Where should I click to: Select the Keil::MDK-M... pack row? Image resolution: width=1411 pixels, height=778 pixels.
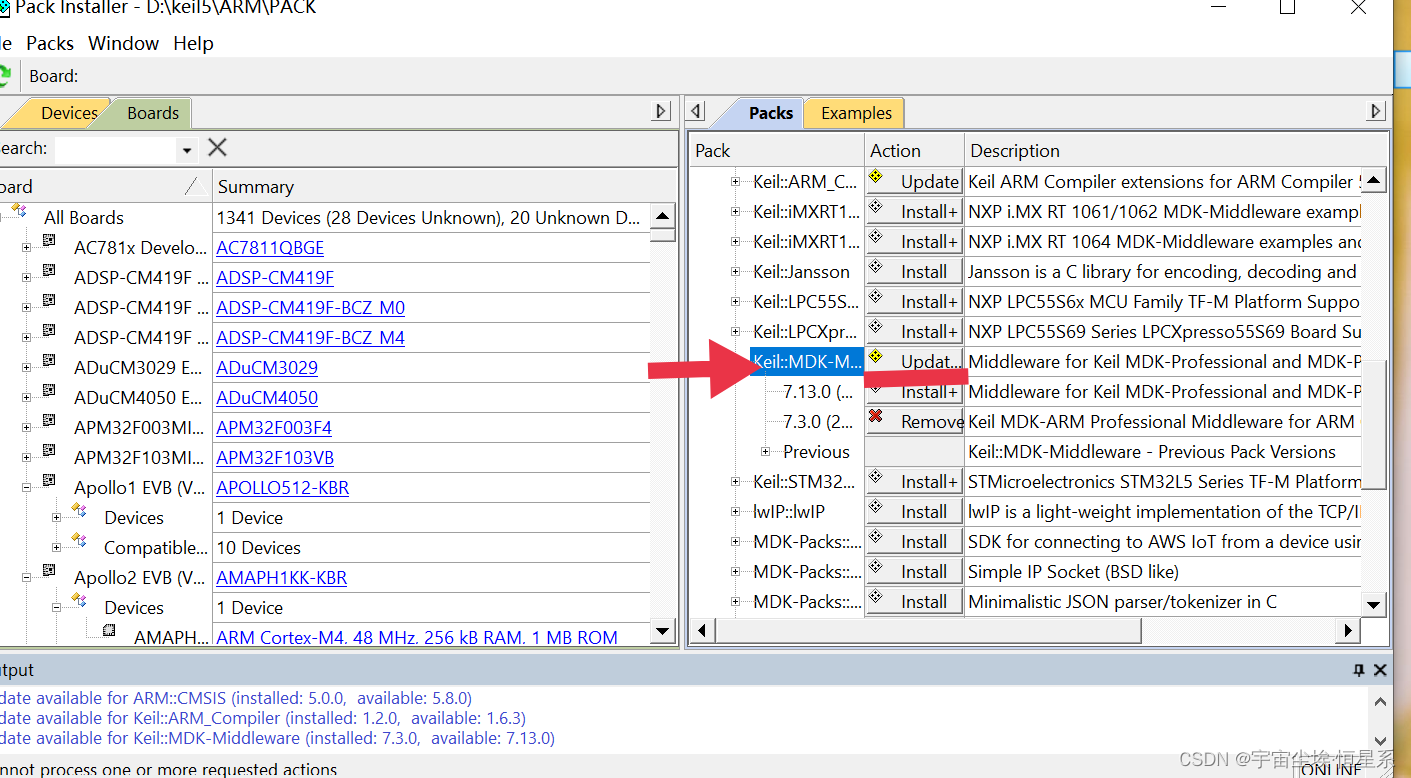[x=807, y=361]
